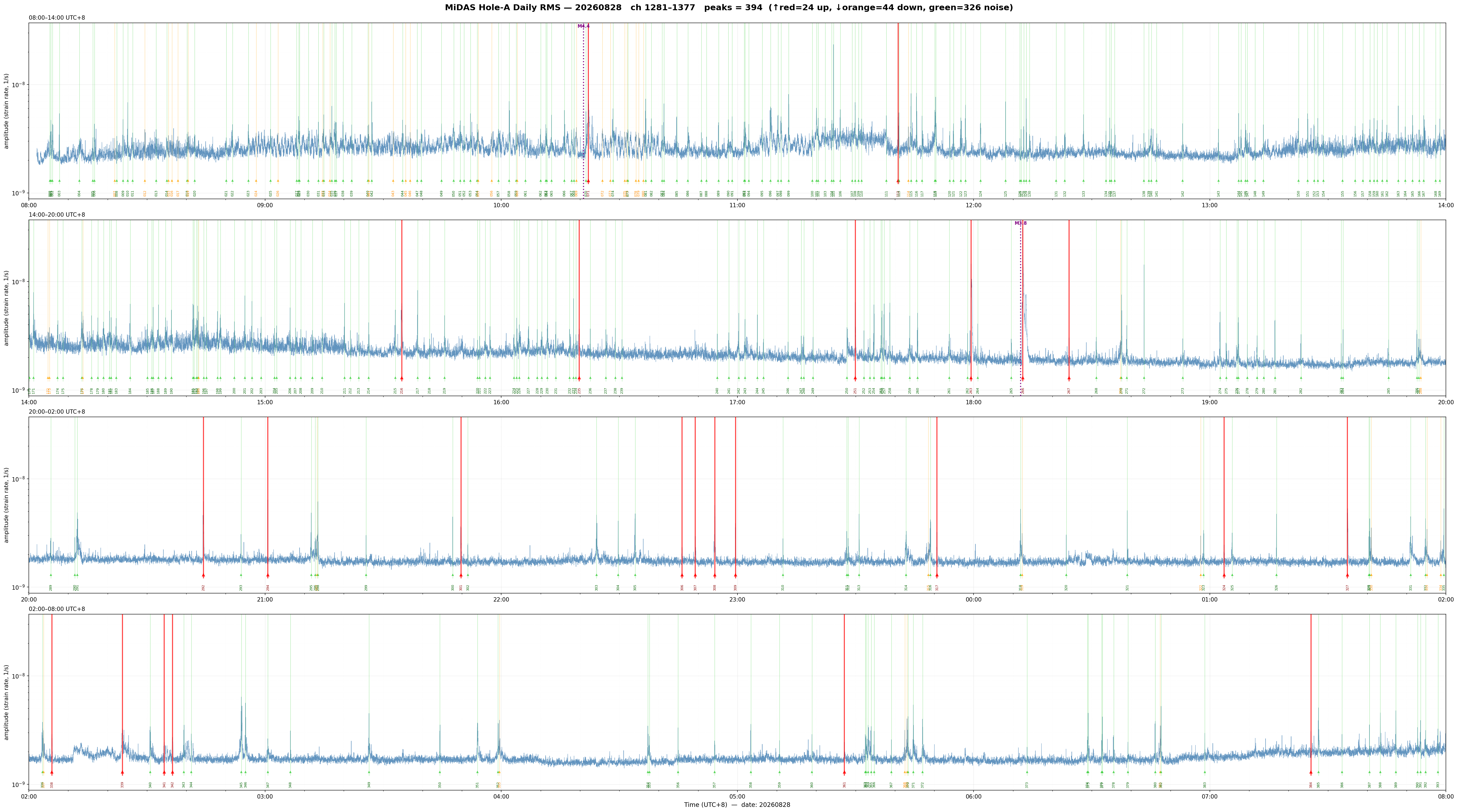The height and width of the screenshot is (812, 1458).
Task: Click green noise peak number 357
Action: pyautogui.click(x=714, y=785)
